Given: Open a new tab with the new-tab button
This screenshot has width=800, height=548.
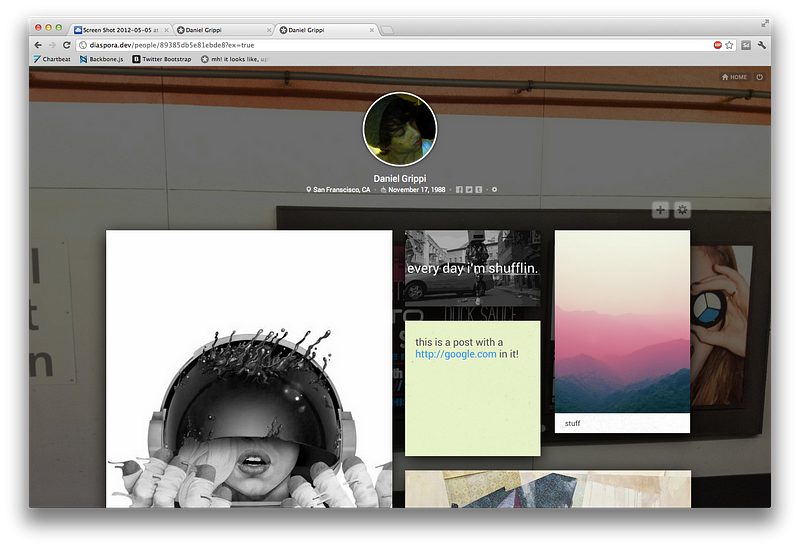Looking at the screenshot, I should (x=387, y=30).
